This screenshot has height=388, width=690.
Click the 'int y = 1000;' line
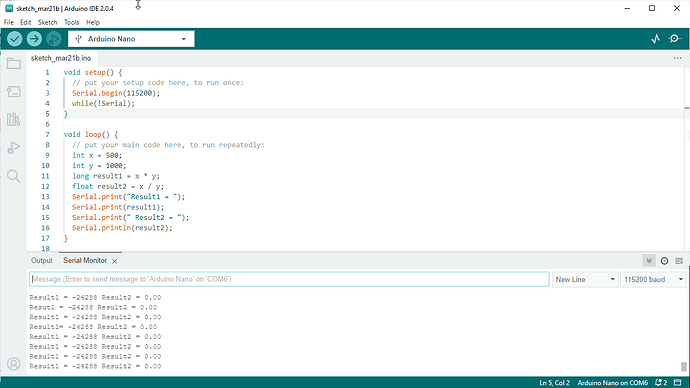pos(99,166)
